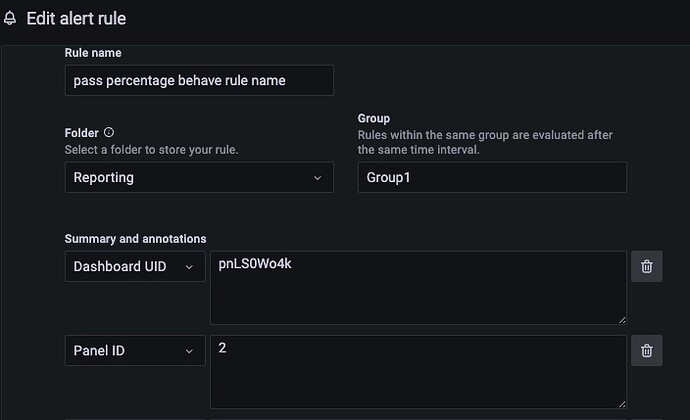The width and height of the screenshot is (690, 420).
Task: Click the Group1 group input field
Action: pos(492,177)
